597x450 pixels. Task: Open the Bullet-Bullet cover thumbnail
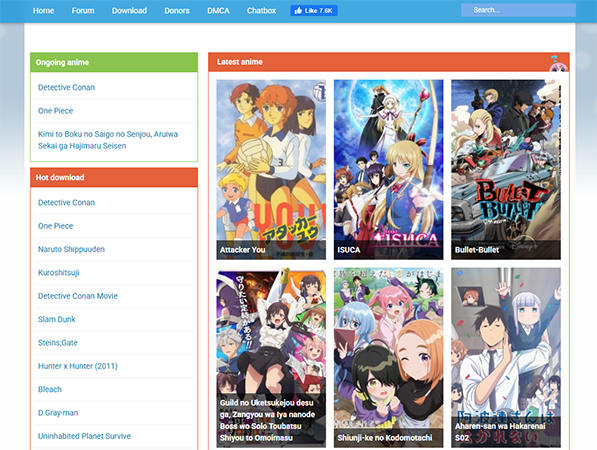[x=506, y=169]
